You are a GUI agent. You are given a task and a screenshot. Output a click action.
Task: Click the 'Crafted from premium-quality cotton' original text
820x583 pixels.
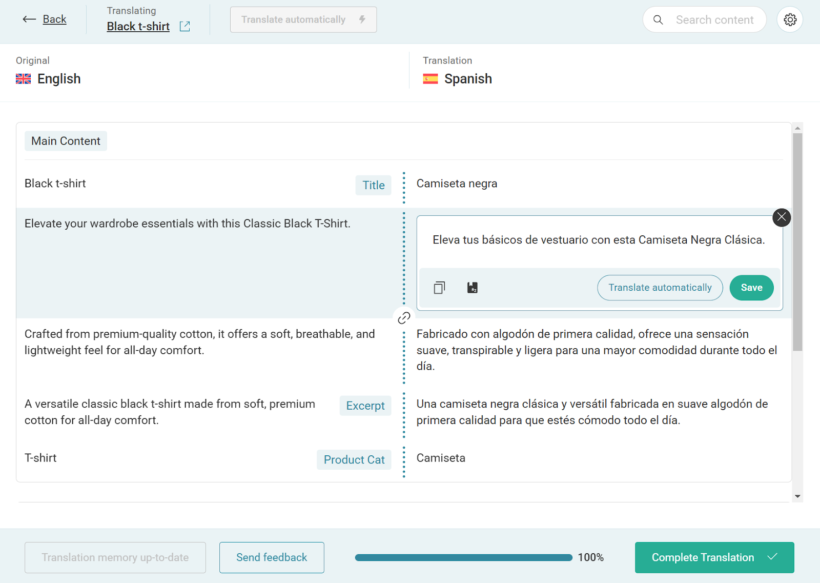pos(200,342)
